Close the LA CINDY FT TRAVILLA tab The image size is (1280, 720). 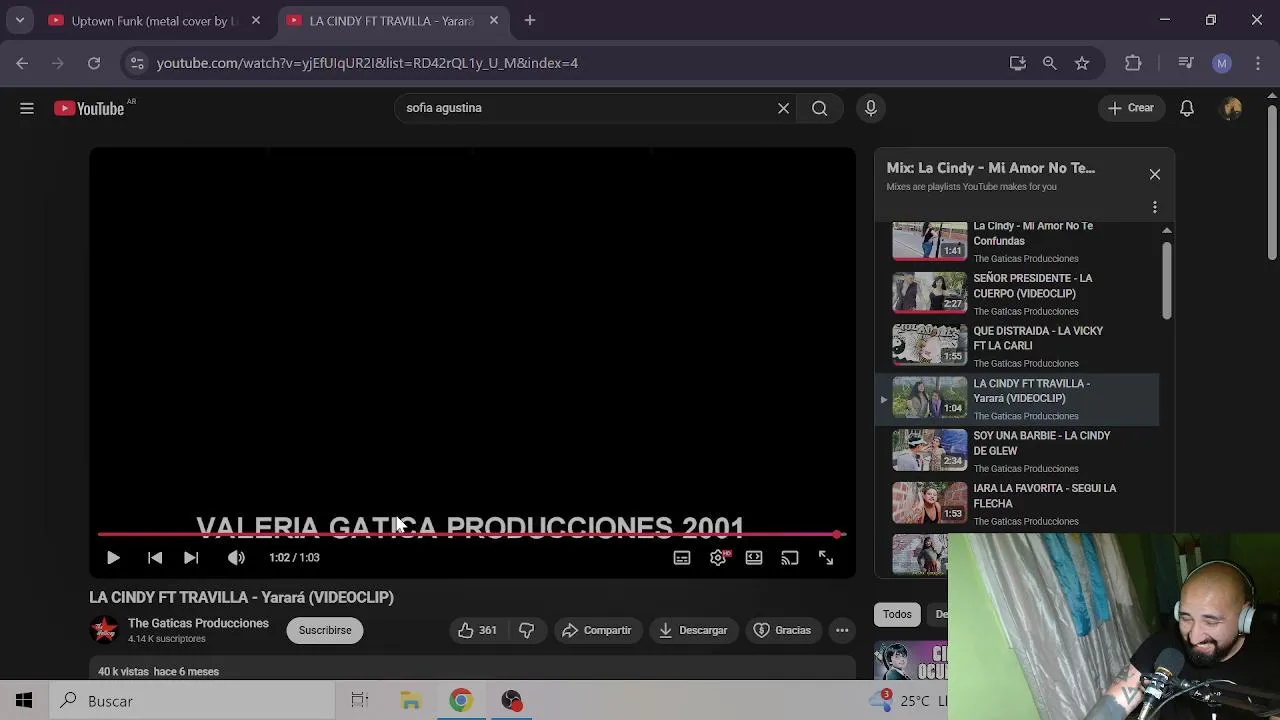[x=493, y=20]
